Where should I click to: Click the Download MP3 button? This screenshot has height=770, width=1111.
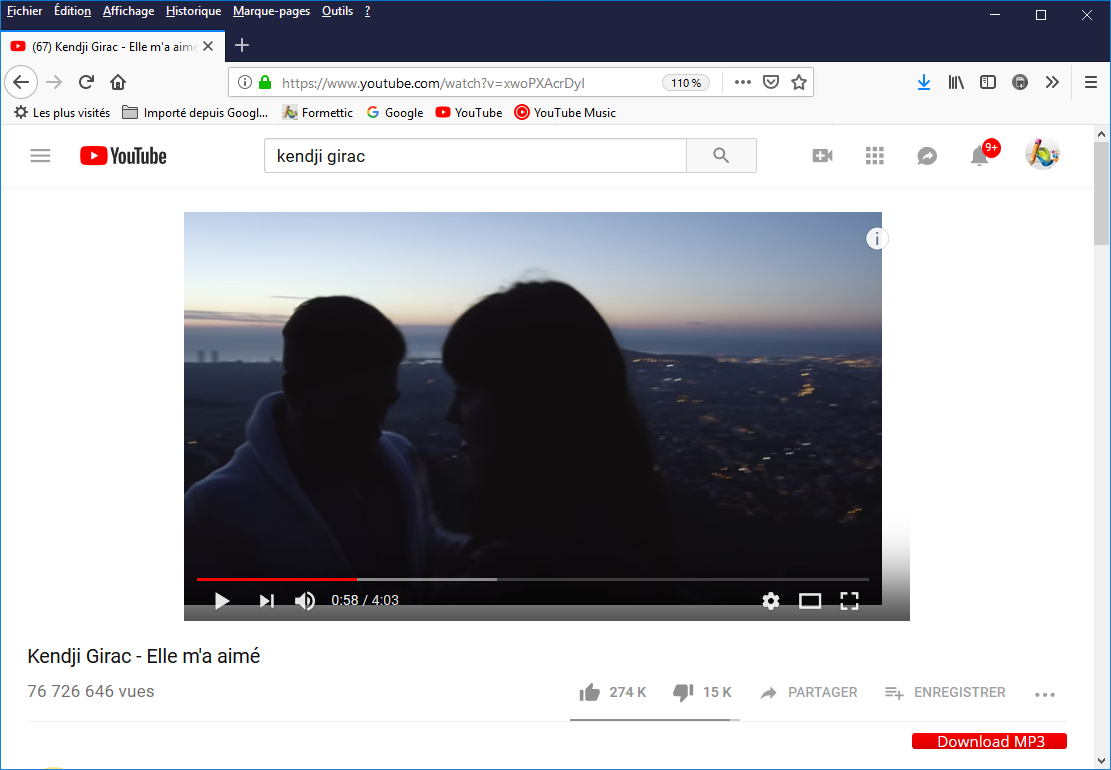pyautogui.click(x=990, y=741)
